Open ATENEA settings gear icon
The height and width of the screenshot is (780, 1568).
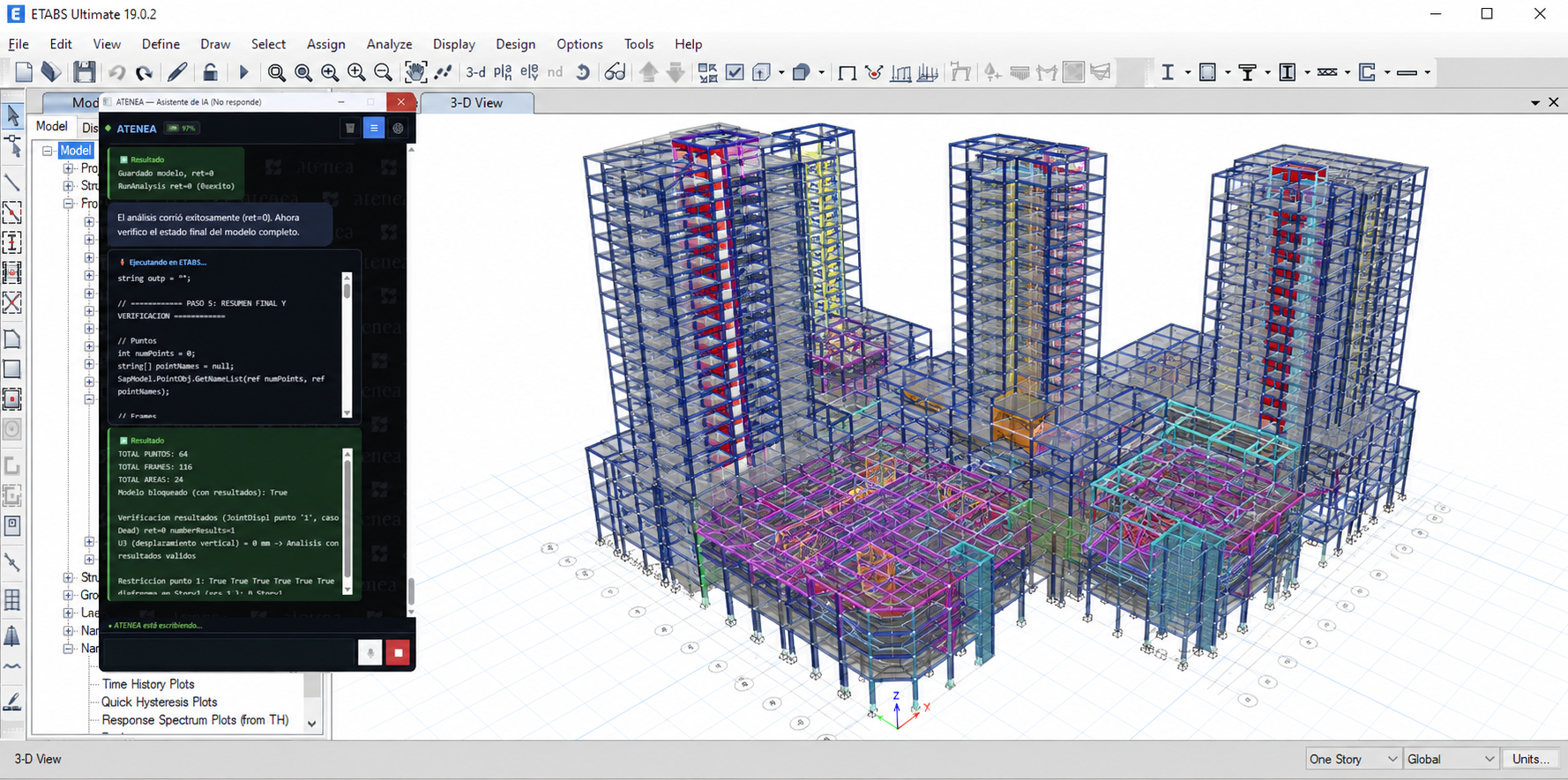[x=399, y=128]
